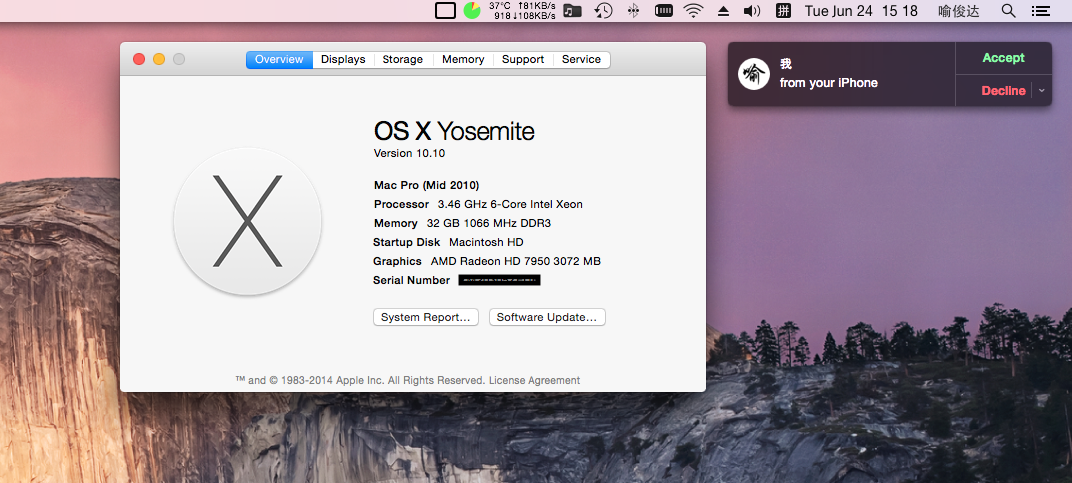Click the display mirroring icon in menu bar
1072x483 pixels.
click(445, 10)
